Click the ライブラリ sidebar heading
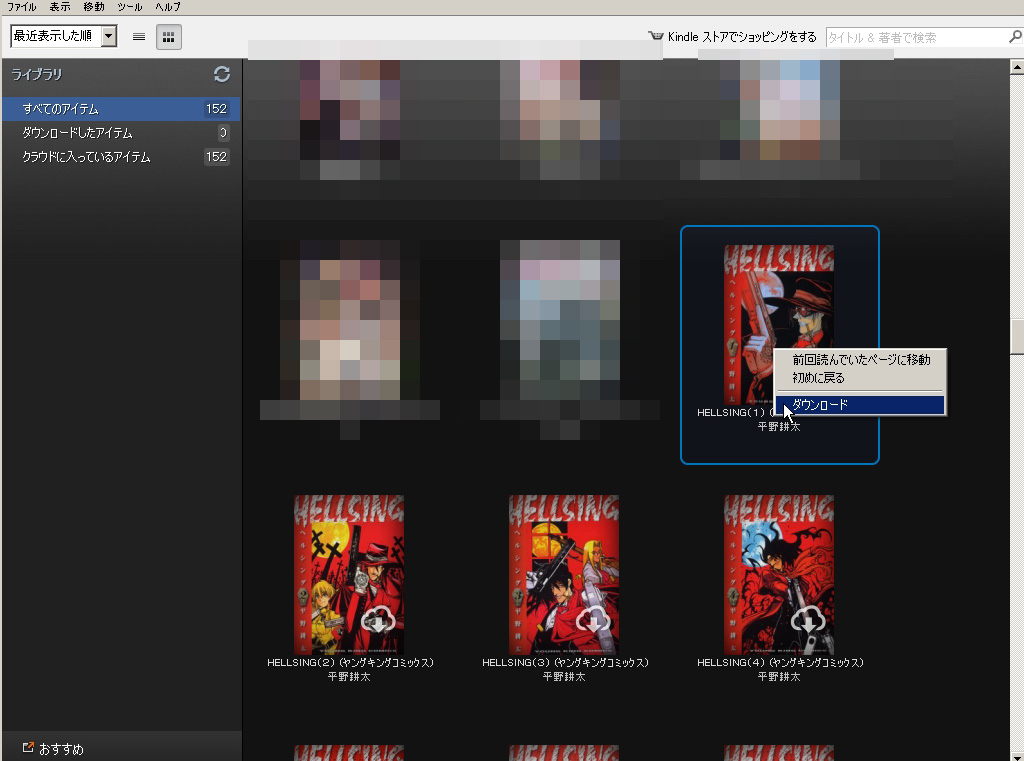The width and height of the screenshot is (1024, 761). (x=37, y=74)
